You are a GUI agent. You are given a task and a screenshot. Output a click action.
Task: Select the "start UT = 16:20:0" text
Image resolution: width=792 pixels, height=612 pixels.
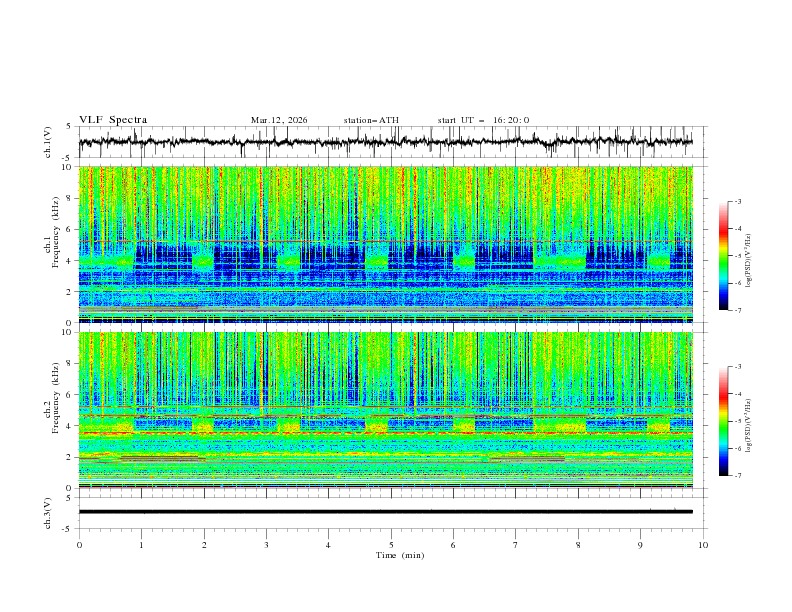tap(483, 120)
